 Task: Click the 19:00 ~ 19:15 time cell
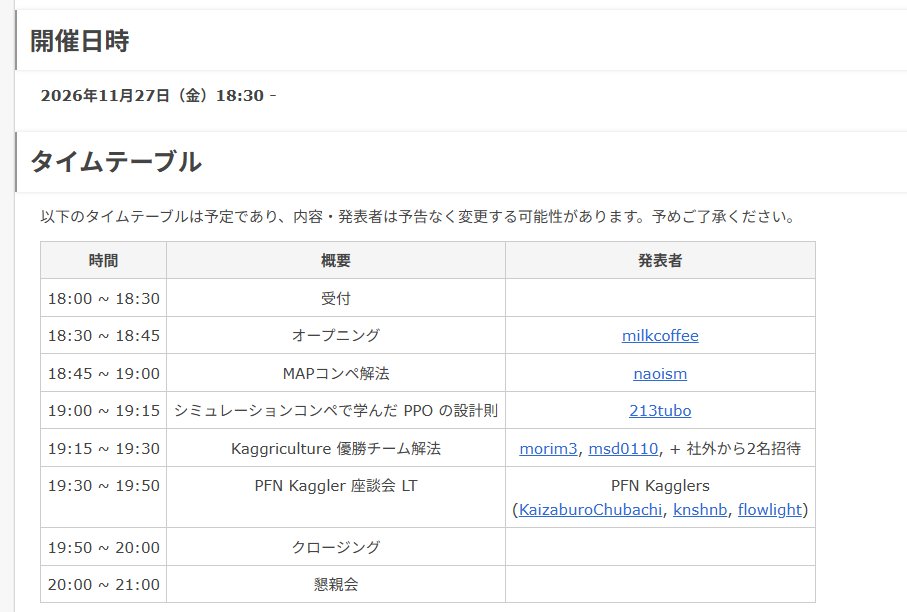[104, 411]
